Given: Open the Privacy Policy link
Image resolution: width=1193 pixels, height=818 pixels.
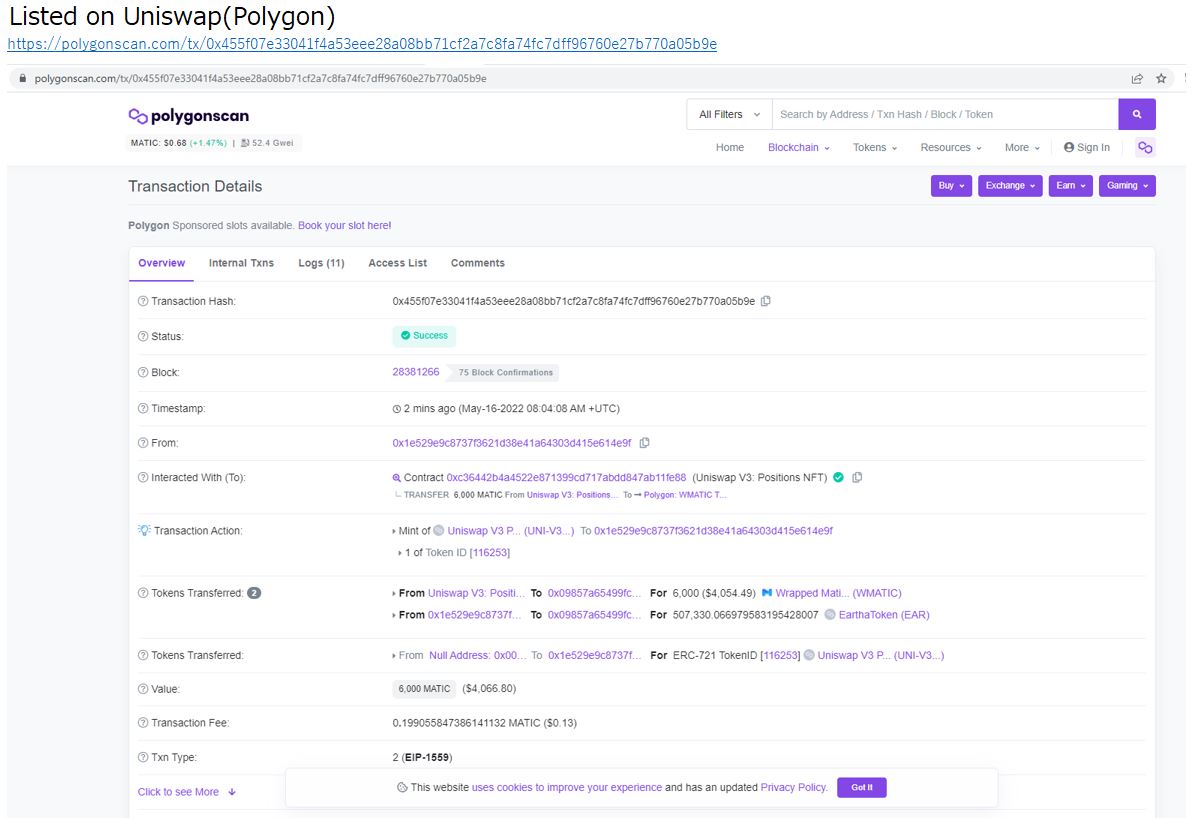Looking at the screenshot, I should (x=793, y=788).
